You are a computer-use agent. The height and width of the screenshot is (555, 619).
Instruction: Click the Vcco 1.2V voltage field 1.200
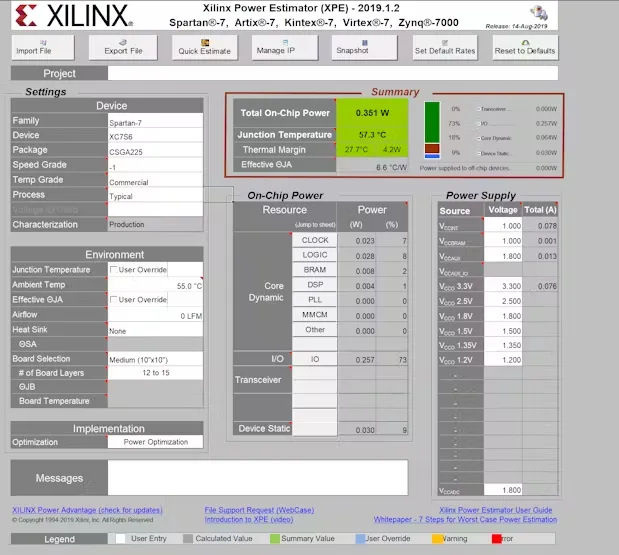(x=503, y=360)
